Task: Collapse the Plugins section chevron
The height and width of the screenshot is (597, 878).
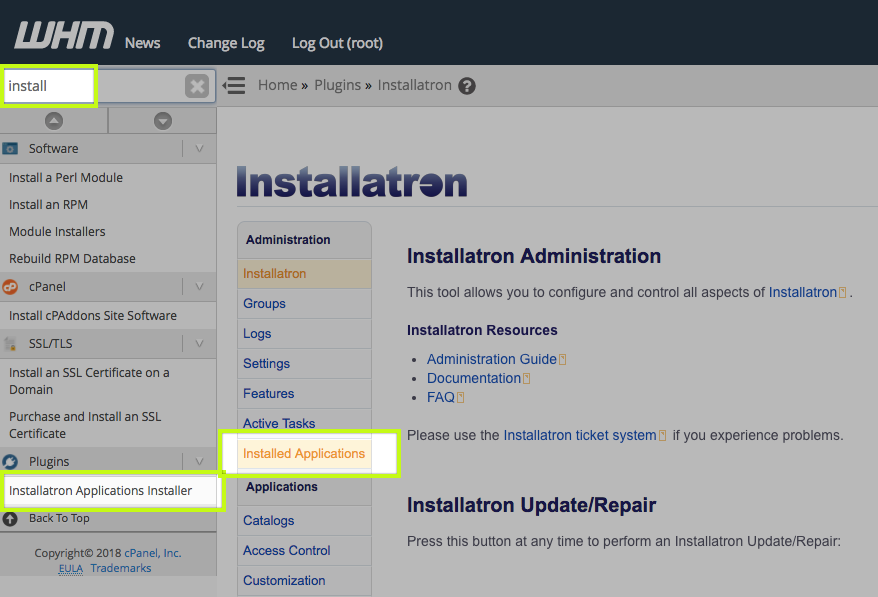Action: tap(199, 461)
